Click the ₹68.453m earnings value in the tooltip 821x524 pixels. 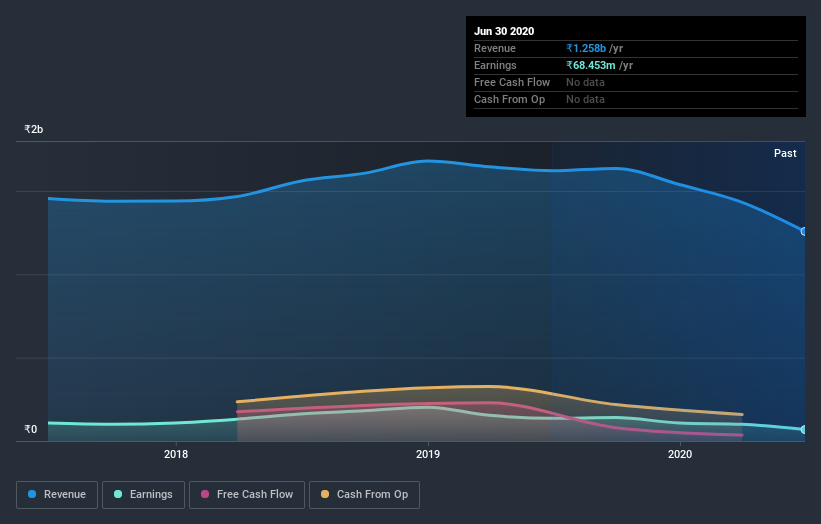pyautogui.click(x=591, y=65)
